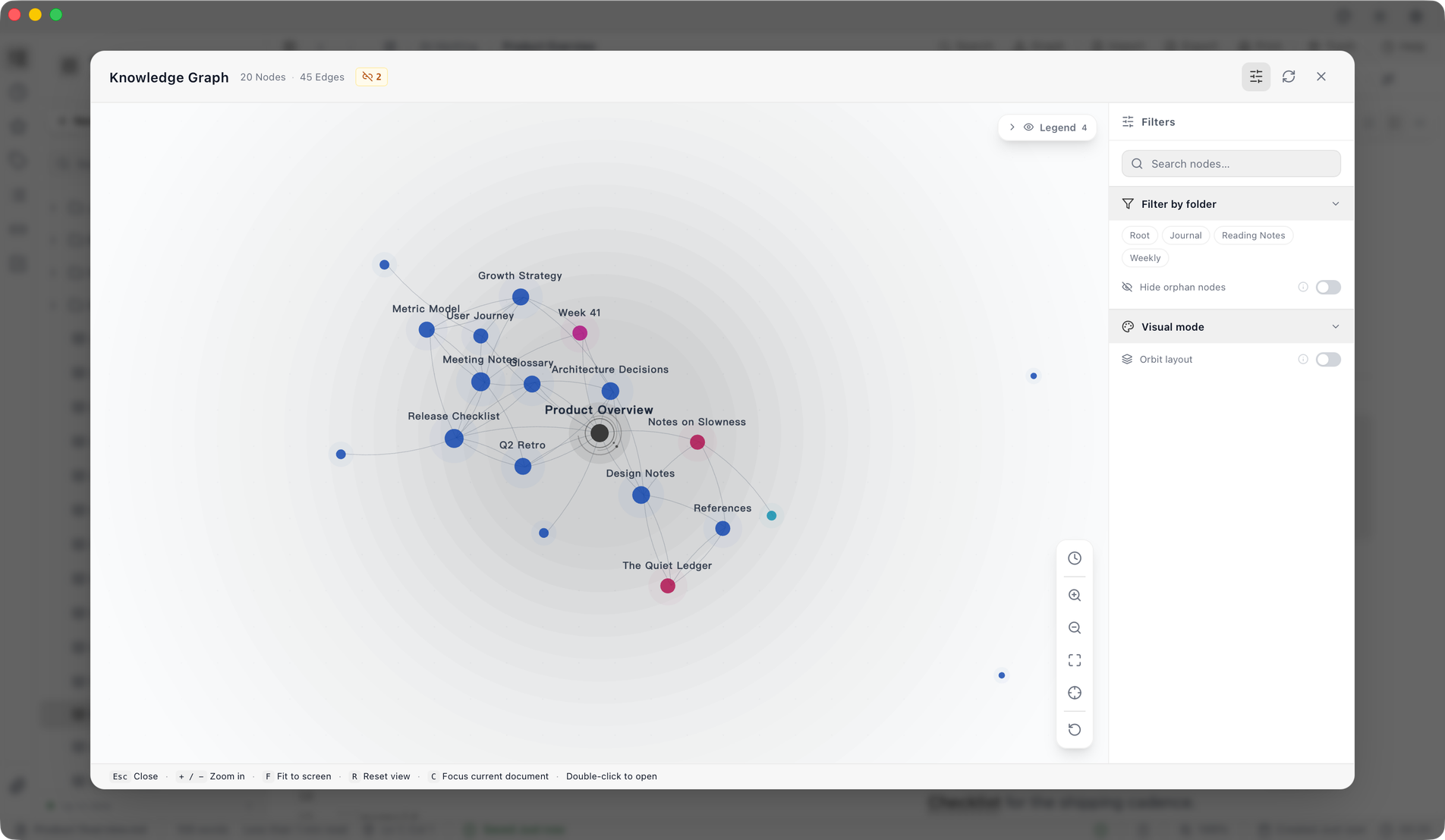
Task: Toggle the filters panel icon in the header
Action: pos(1256,77)
